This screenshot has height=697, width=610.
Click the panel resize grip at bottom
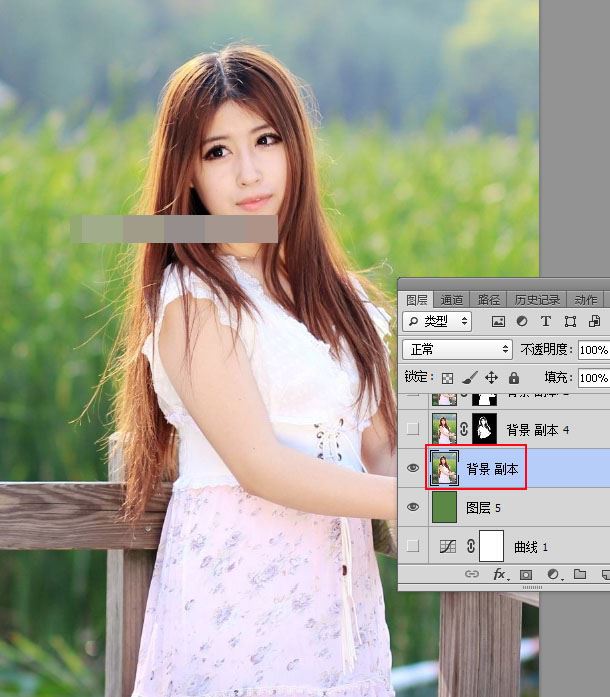tap(532, 587)
